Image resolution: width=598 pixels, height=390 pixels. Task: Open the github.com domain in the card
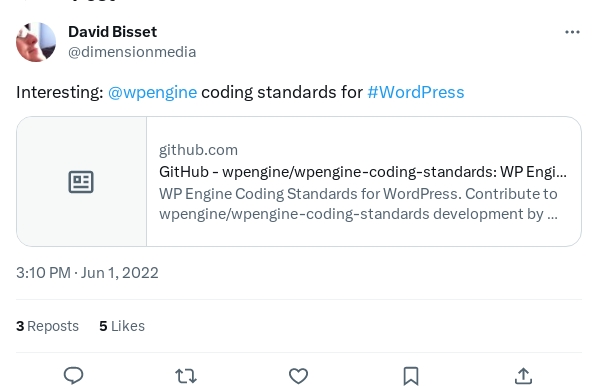click(198, 150)
